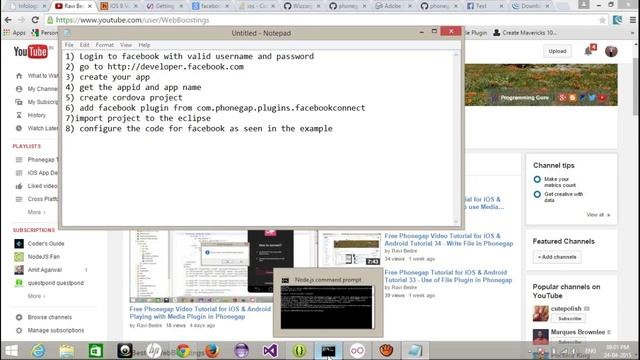Open the YouTube icon on channel banner

click(x=602, y=98)
